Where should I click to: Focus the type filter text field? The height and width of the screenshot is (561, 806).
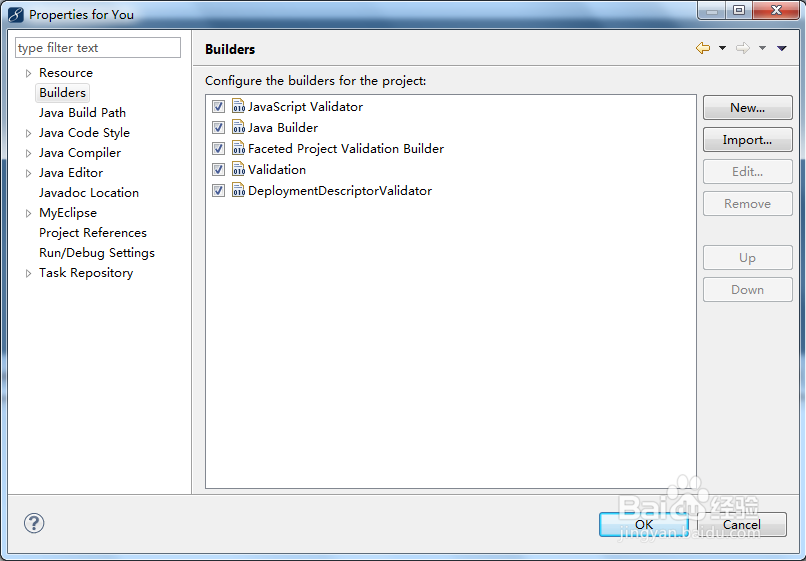pos(98,47)
